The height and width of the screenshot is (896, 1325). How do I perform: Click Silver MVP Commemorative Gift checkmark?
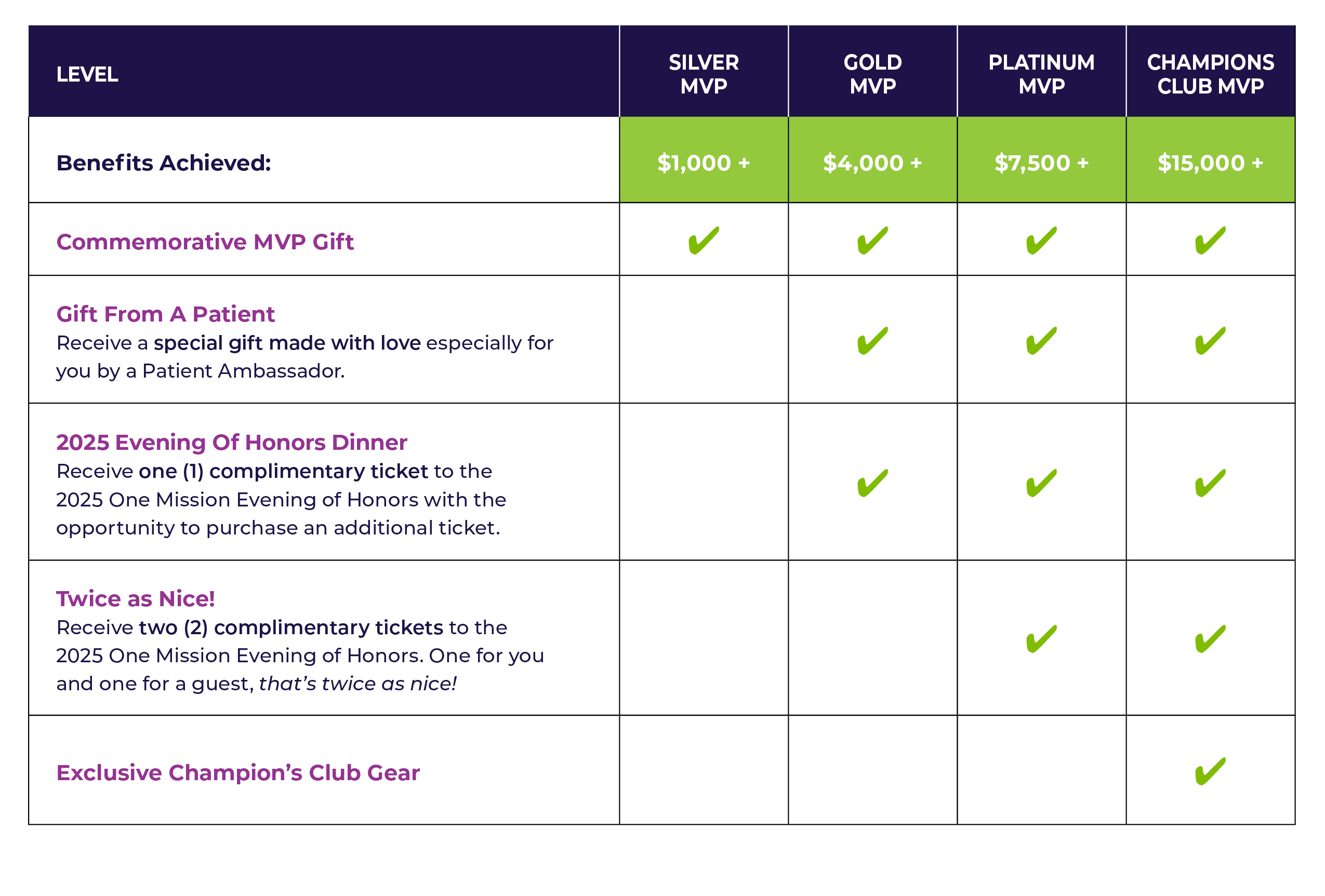(703, 240)
